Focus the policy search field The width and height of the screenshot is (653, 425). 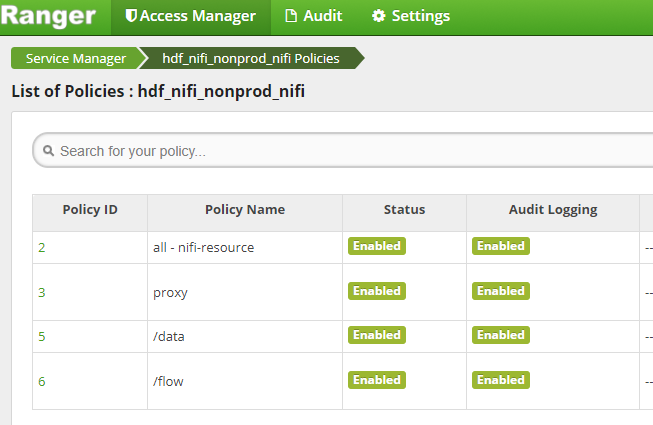point(340,152)
